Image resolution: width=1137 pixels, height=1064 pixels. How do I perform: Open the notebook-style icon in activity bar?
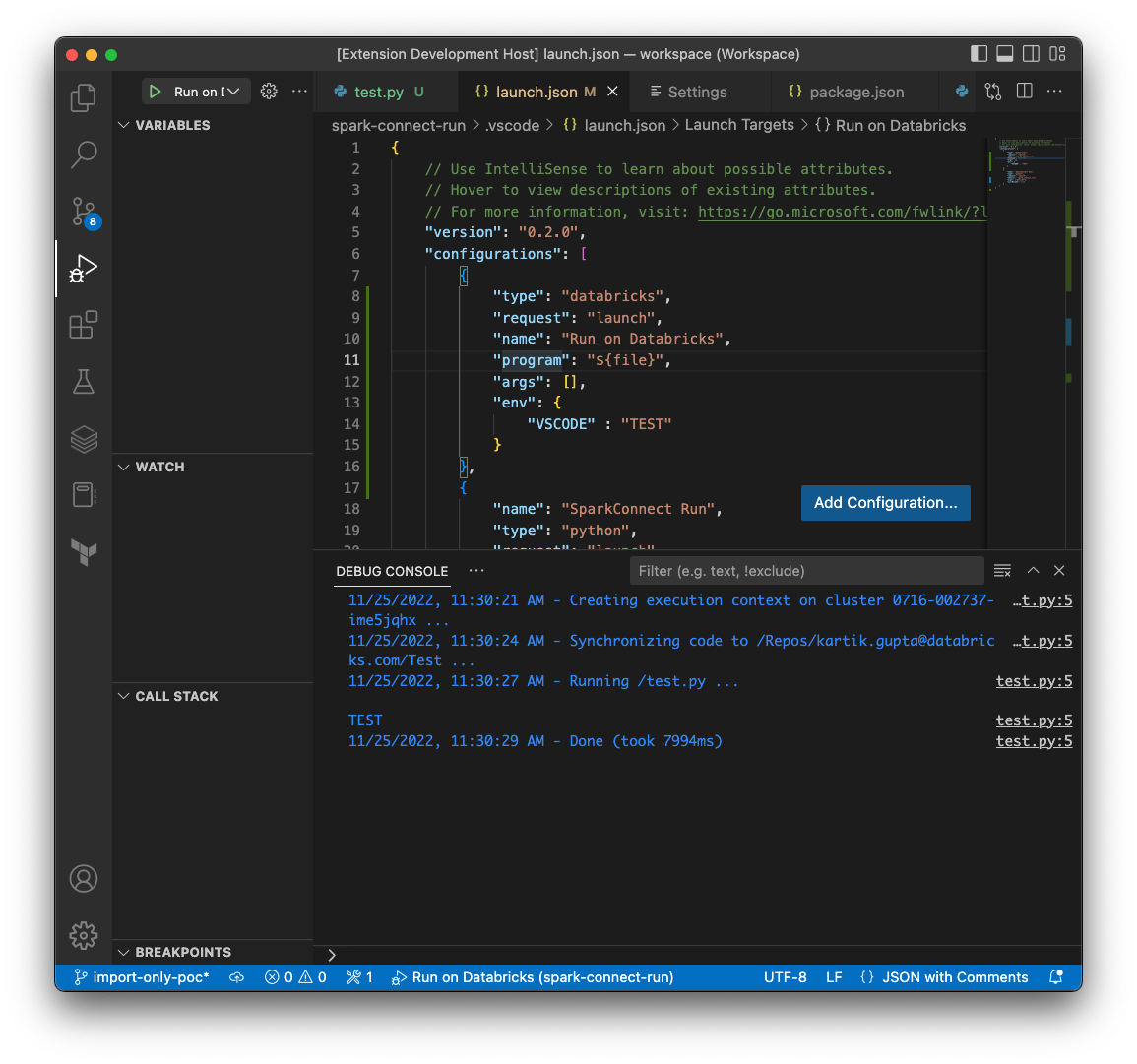[x=84, y=496]
